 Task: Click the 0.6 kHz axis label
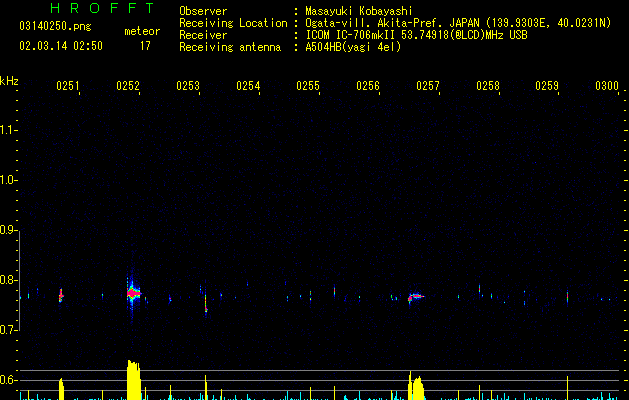[x=8, y=380]
